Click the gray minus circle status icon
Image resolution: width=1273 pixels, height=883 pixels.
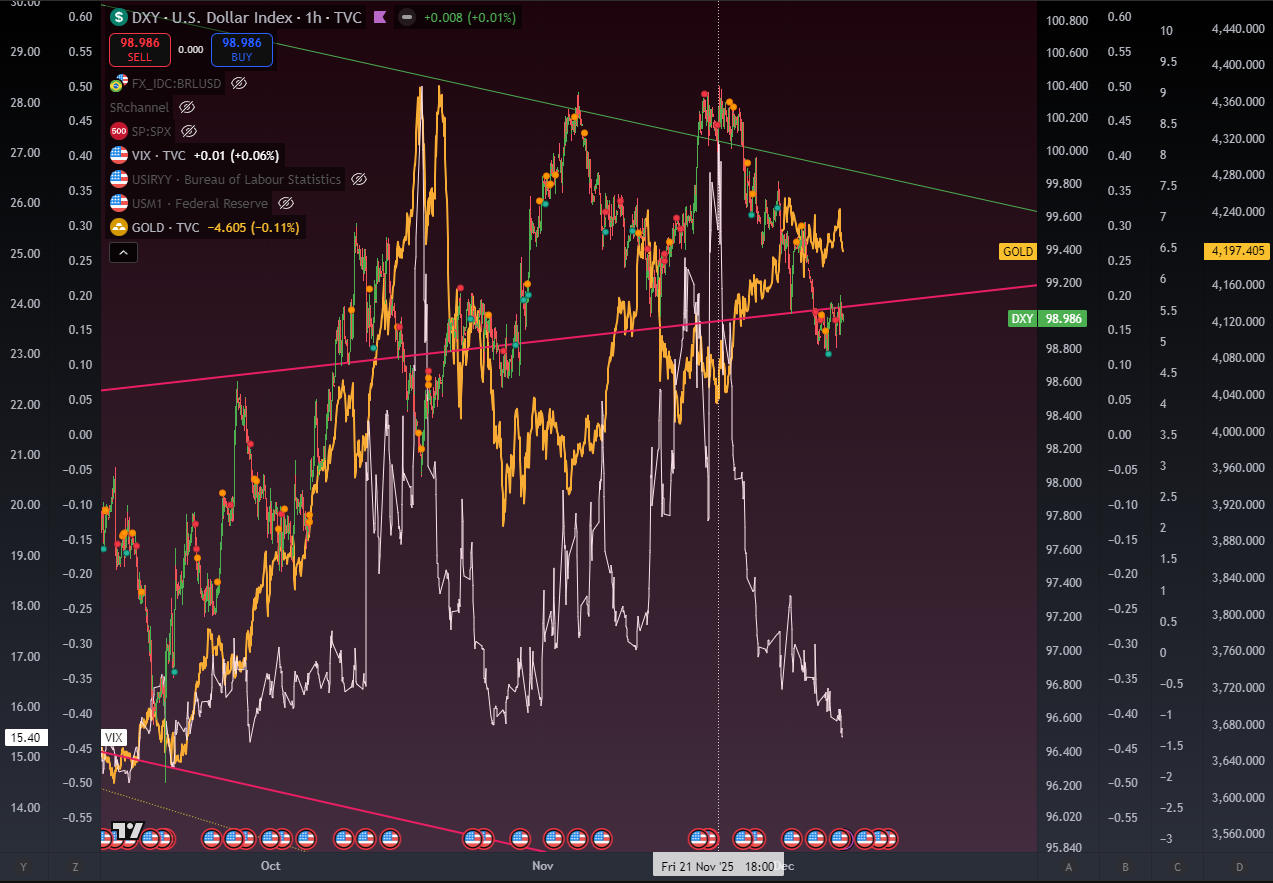(x=406, y=17)
